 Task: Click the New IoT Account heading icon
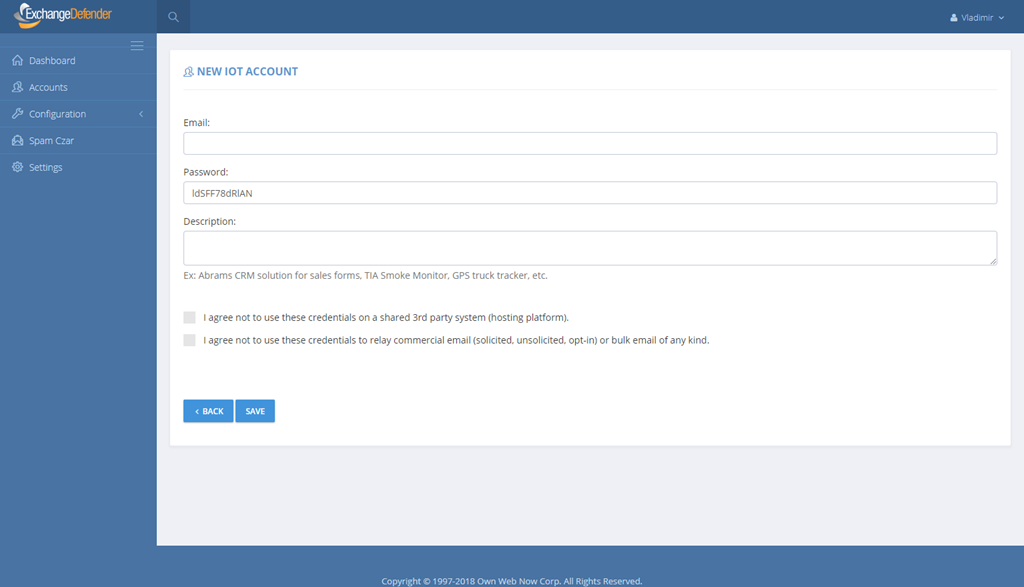click(x=189, y=72)
